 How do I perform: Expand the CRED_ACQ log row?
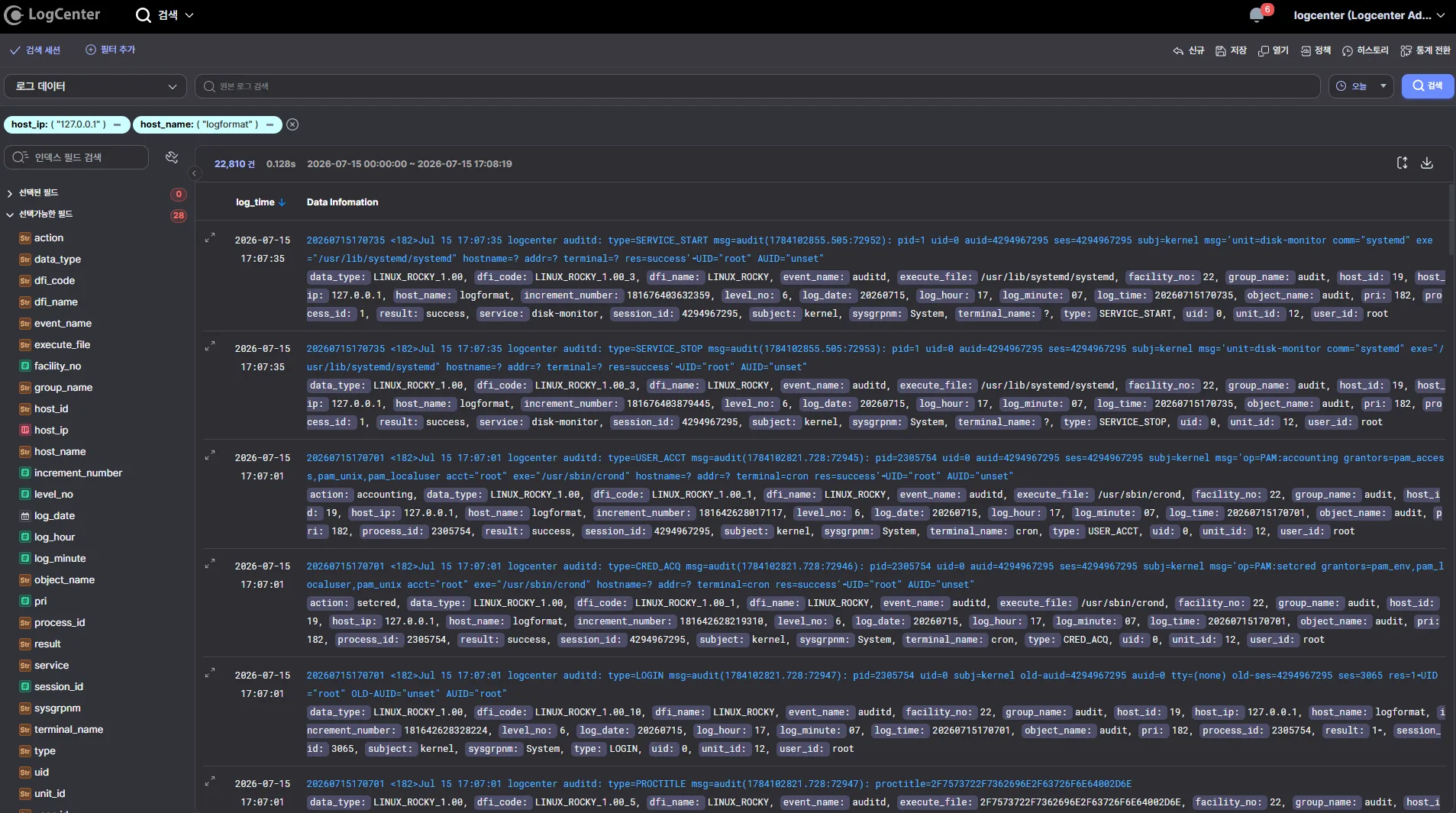210,564
